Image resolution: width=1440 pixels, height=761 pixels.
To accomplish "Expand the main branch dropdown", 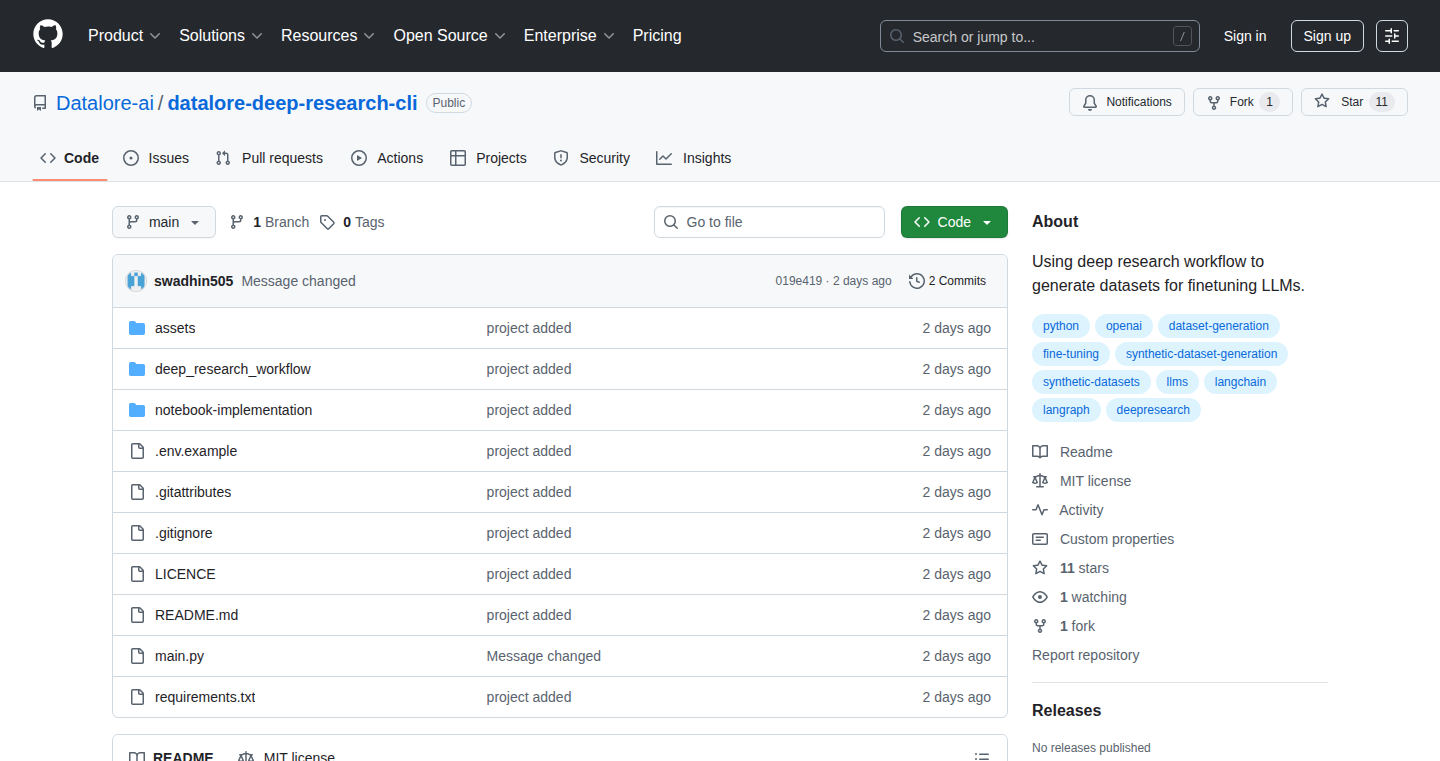I will (x=164, y=222).
